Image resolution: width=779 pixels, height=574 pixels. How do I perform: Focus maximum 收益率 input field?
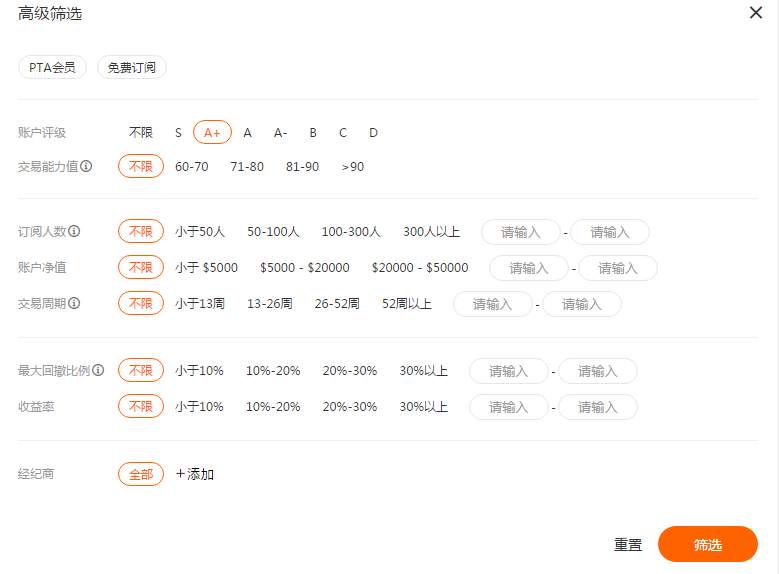pos(598,408)
